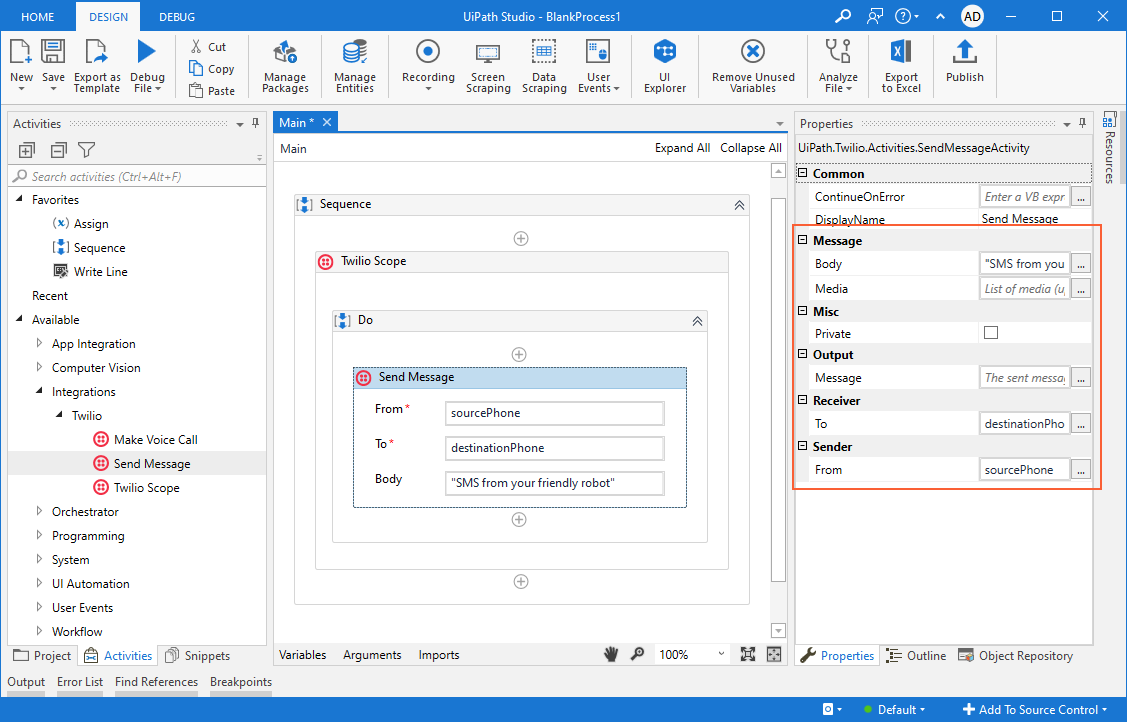Screen dimensions: 1127x722
Task: Open the Arguments panel
Action: coord(372,654)
